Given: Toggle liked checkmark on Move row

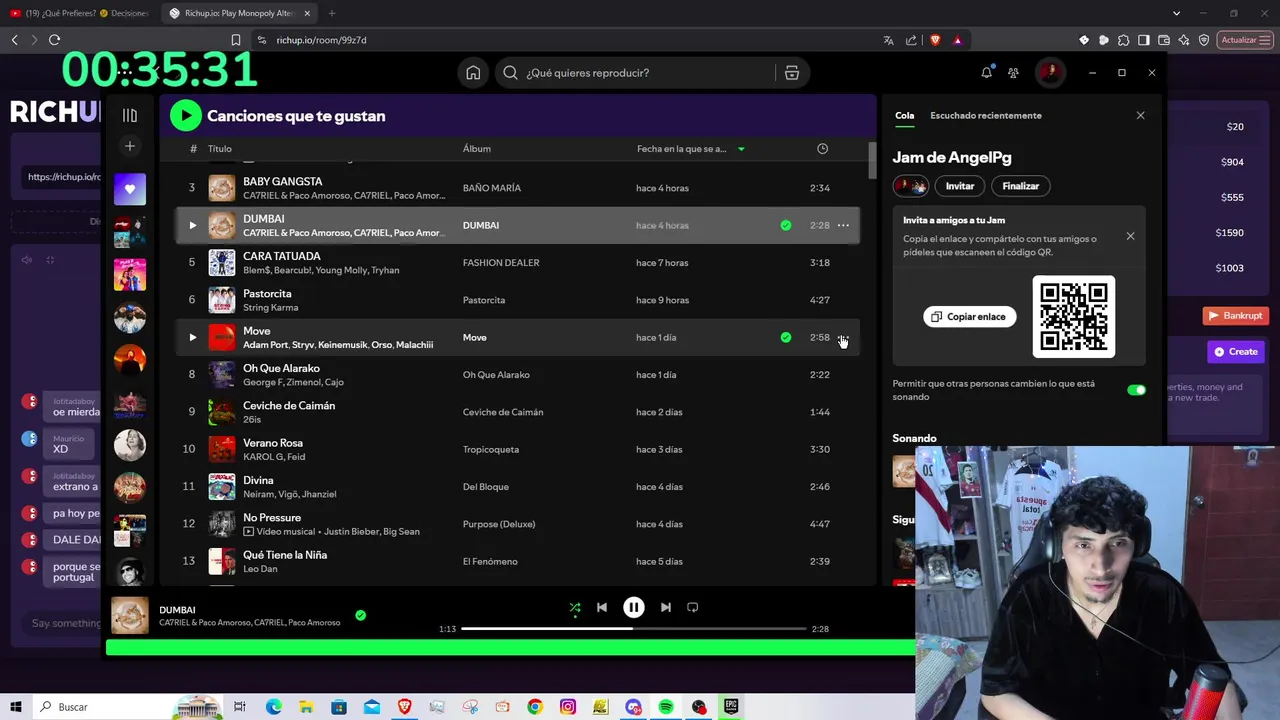Looking at the screenshot, I should (785, 337).
